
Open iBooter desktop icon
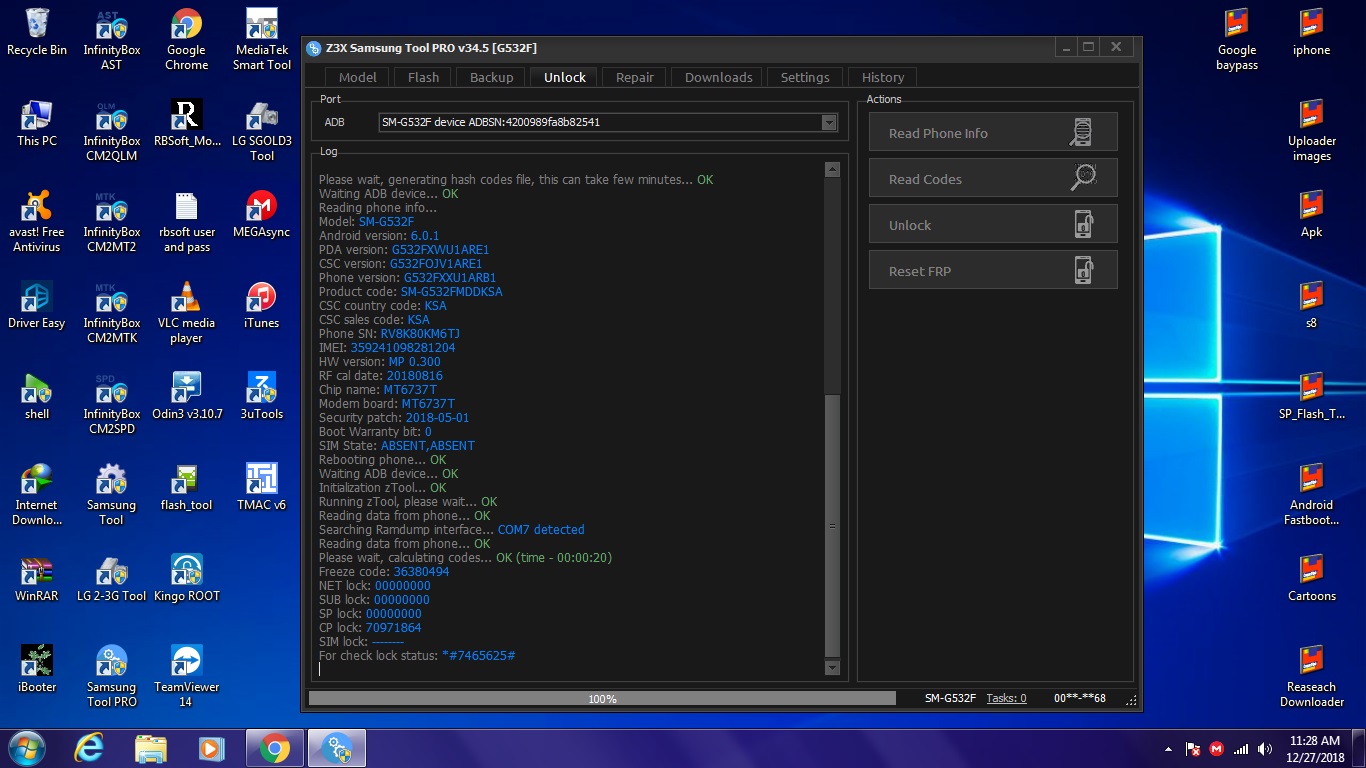pos(37,670)
